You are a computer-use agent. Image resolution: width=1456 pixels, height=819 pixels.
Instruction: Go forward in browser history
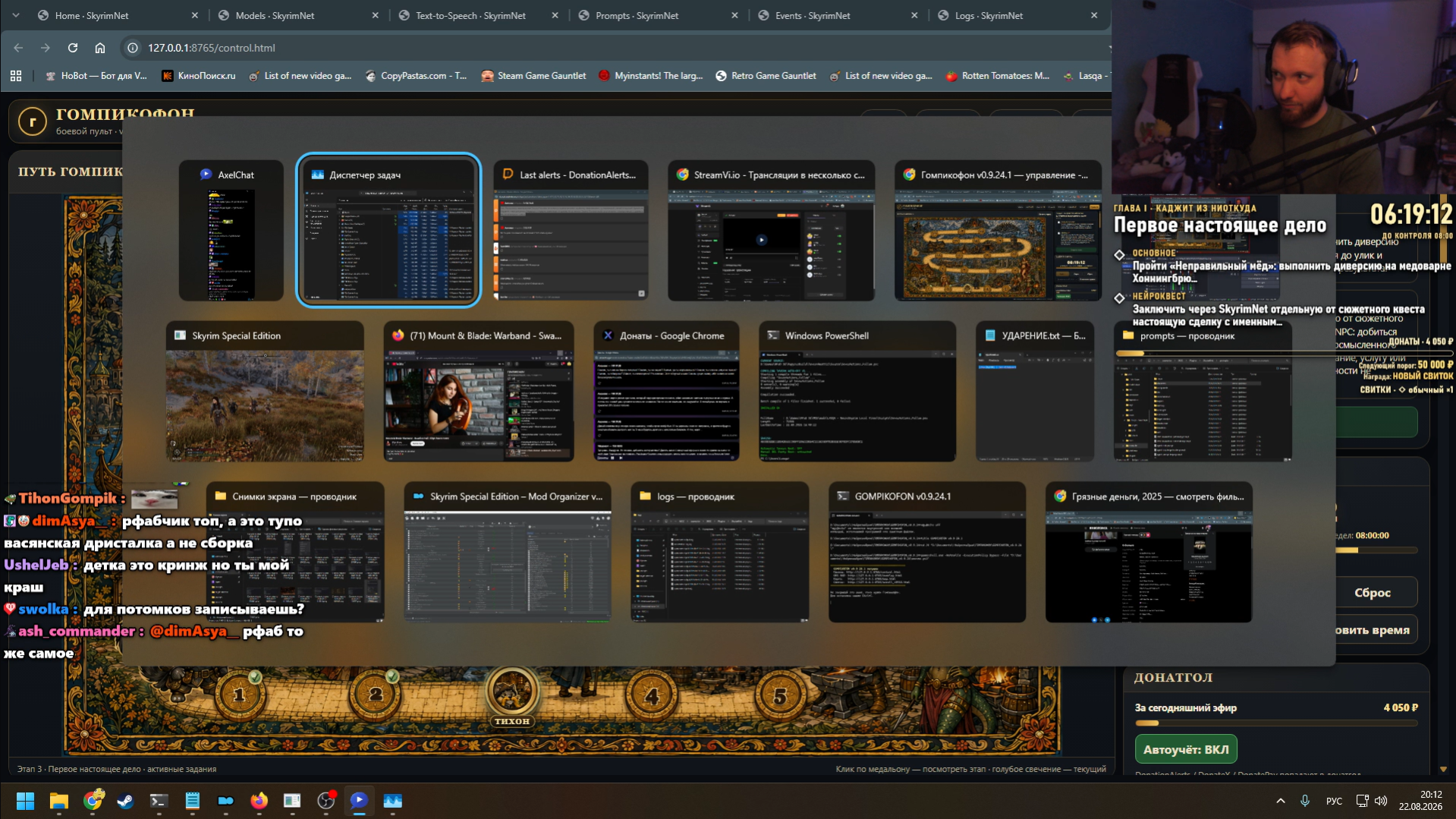(x=46, y=48)
